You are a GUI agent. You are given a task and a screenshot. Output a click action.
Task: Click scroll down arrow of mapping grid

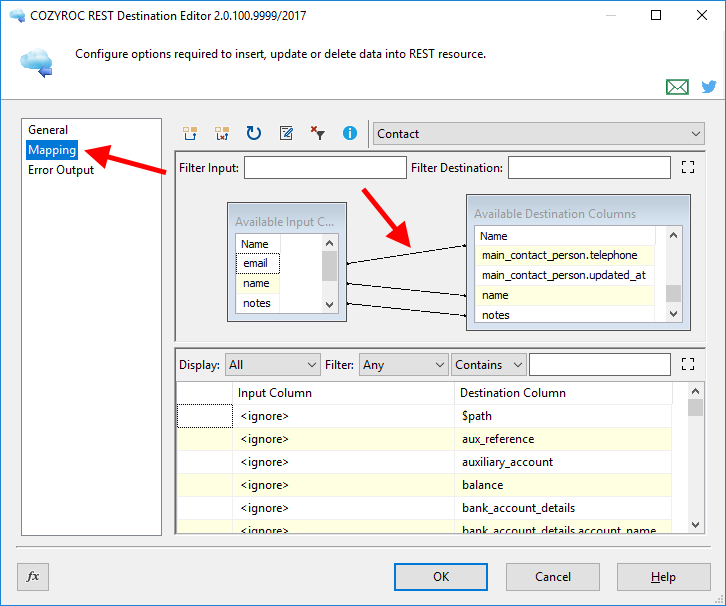695,525
